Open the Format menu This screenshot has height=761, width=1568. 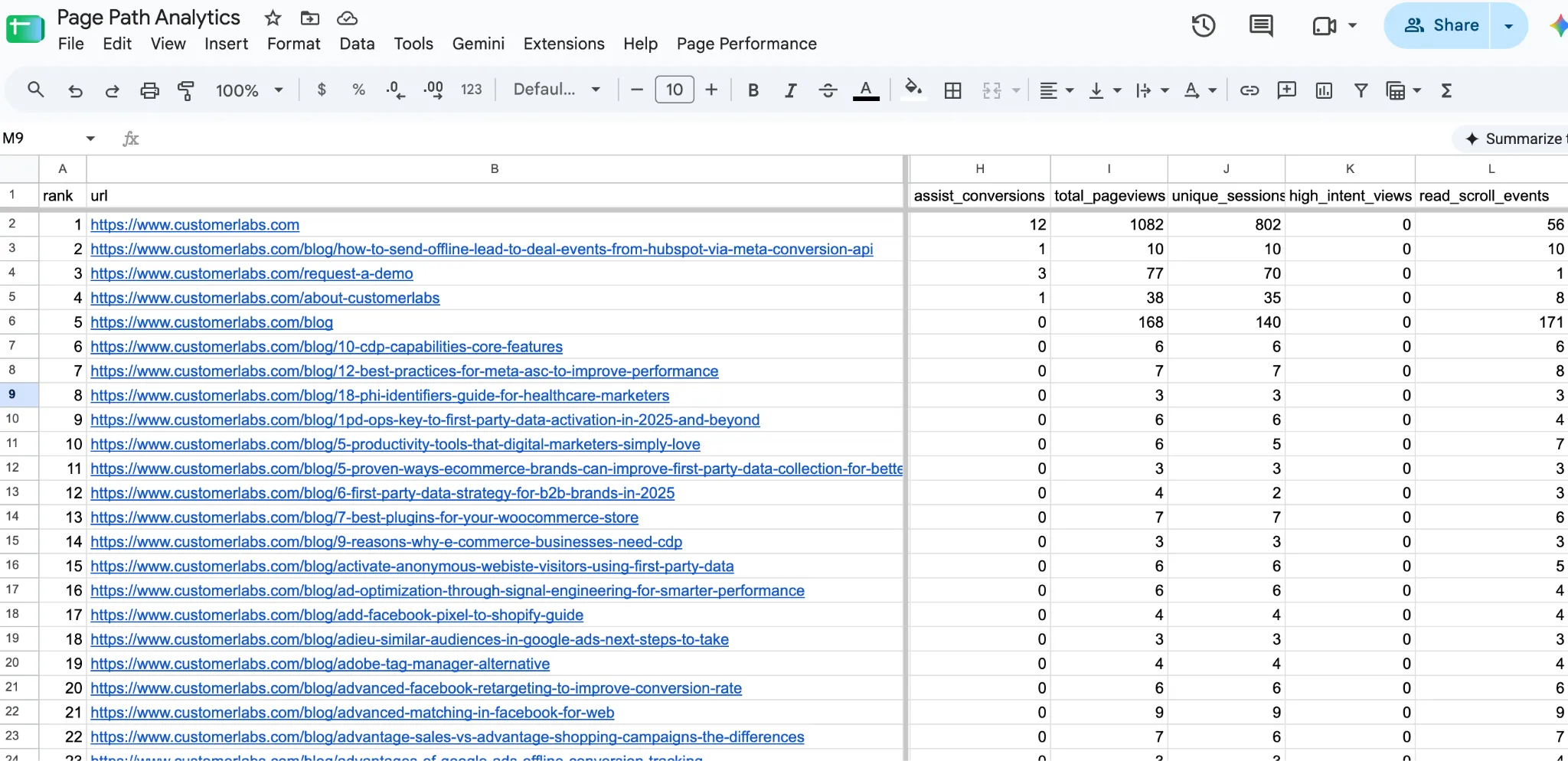(293, 44)
